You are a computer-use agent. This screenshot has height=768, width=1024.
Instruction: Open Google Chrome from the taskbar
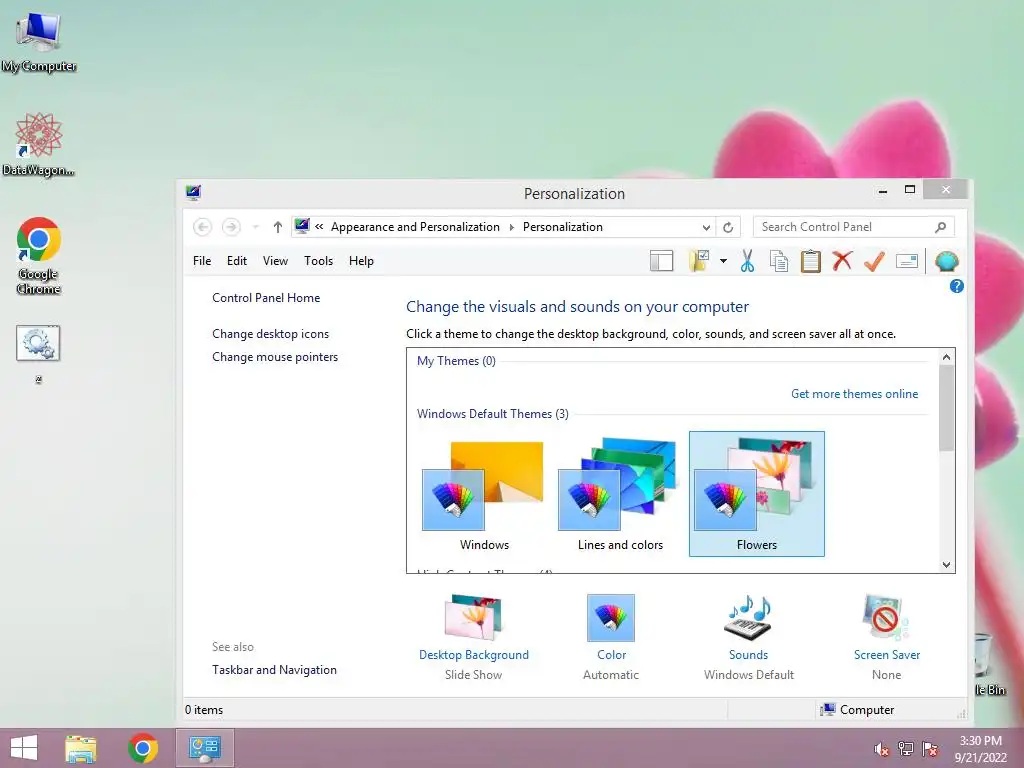pos(142,748)
